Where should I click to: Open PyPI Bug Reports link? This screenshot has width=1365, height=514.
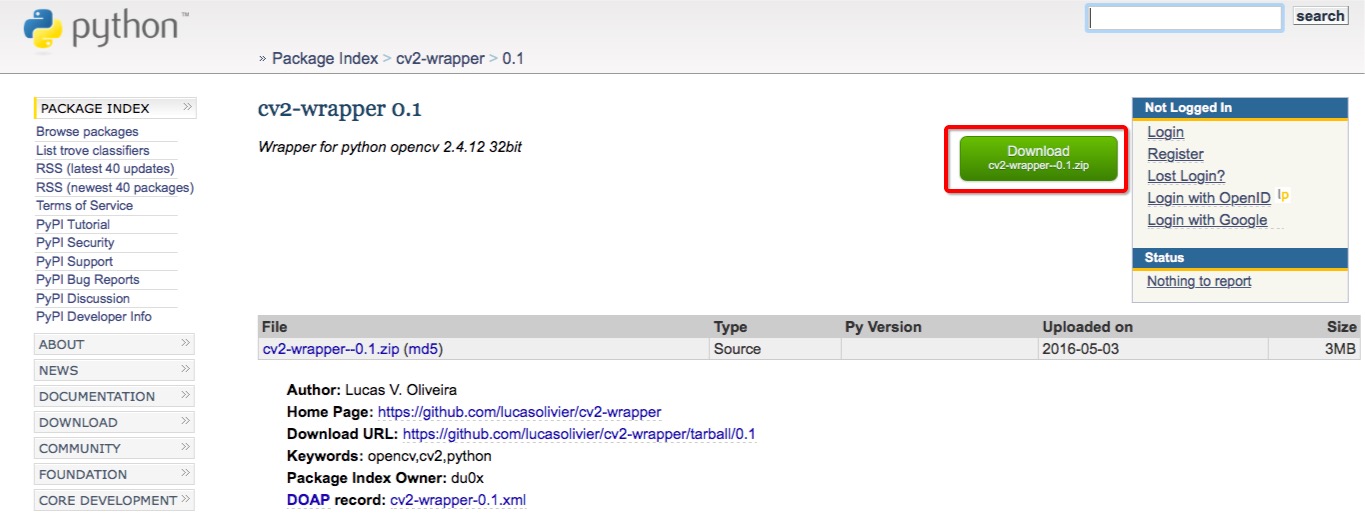pyautogui.click(x=88, y=280)
